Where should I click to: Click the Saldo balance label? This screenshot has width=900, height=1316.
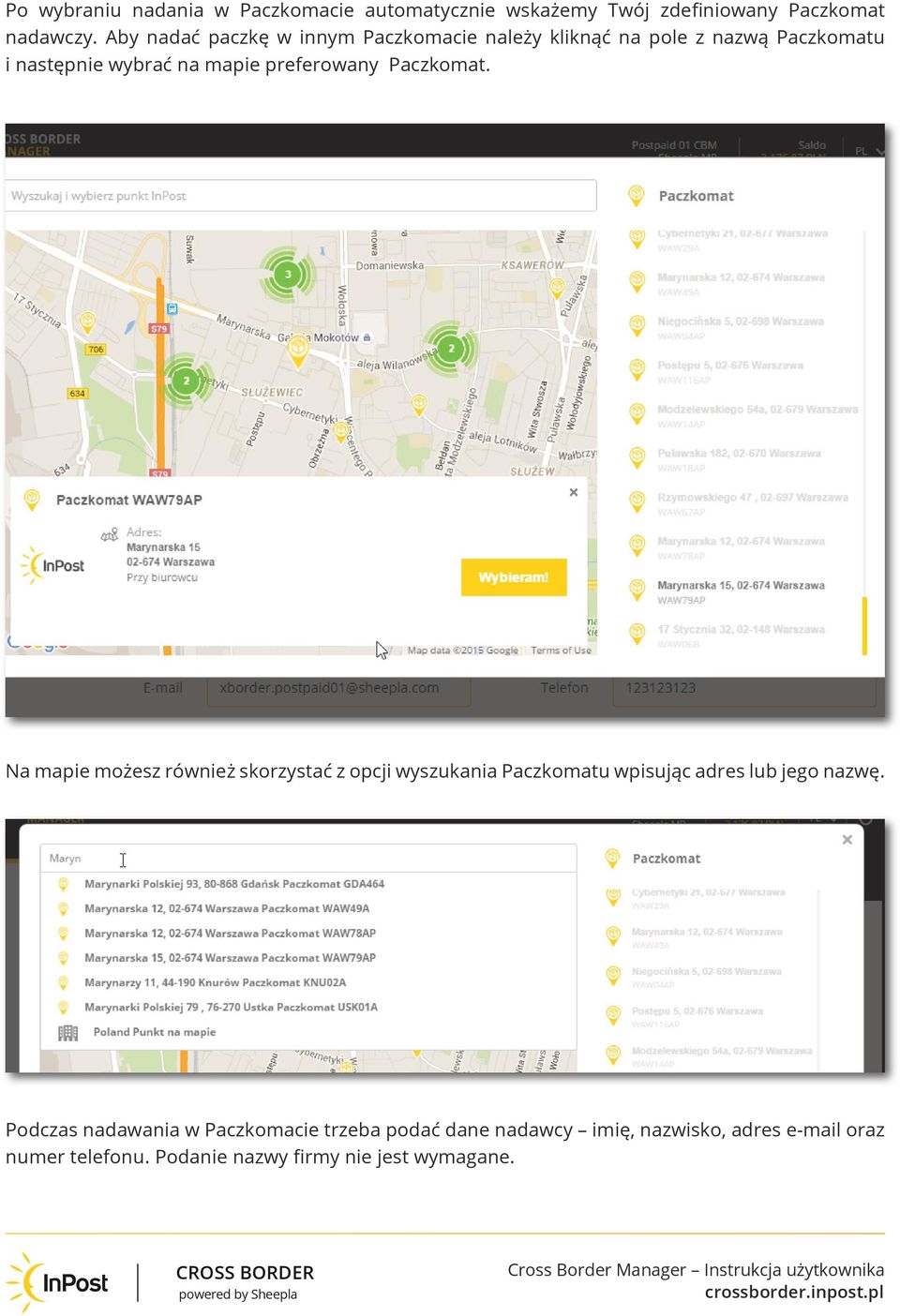(812, 145)
